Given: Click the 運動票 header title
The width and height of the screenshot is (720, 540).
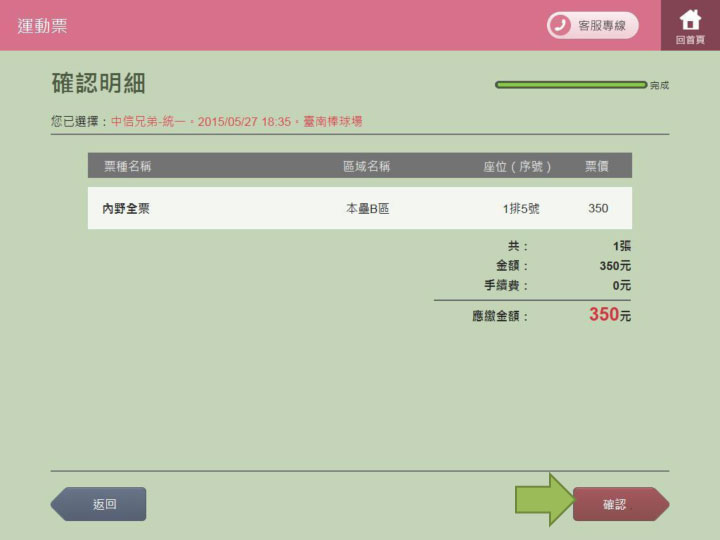Looking at the screenshot, I should pyautogui.click(x=42, y=26).
